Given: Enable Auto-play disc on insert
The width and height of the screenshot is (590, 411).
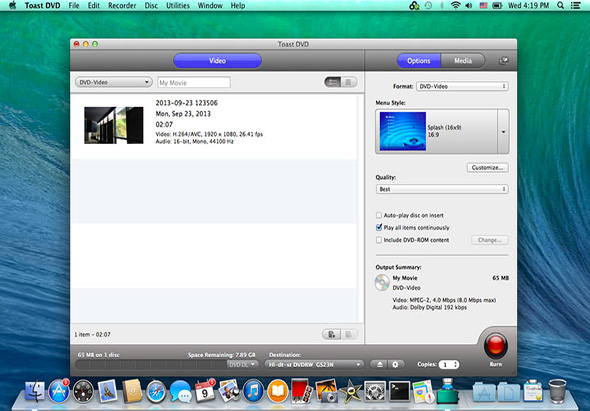Looking at the screenshot, I should (x=379, y=215).
